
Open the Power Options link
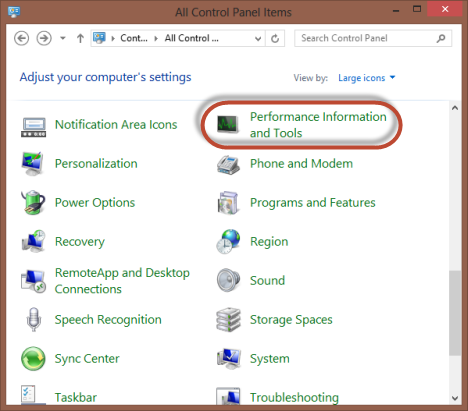tap(95, 203)
